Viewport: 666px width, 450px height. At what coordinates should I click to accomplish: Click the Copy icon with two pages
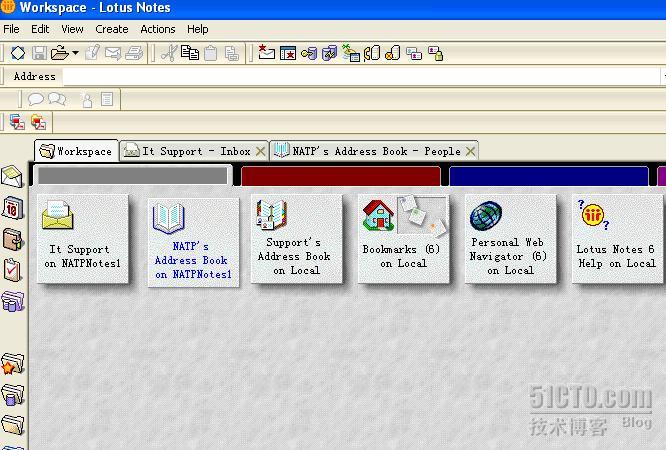(190, 53)
